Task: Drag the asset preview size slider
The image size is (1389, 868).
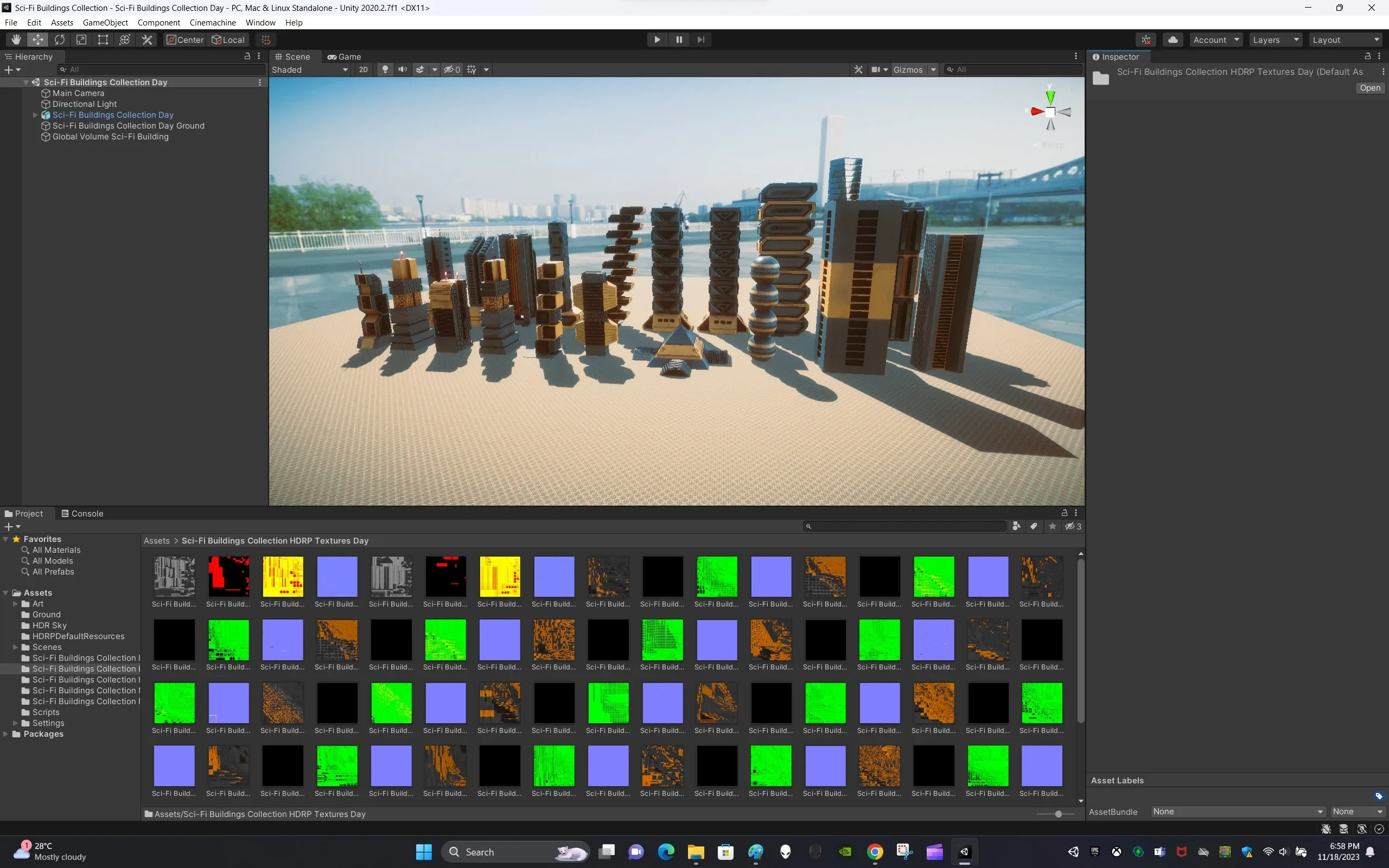Action: point(1058,813)
